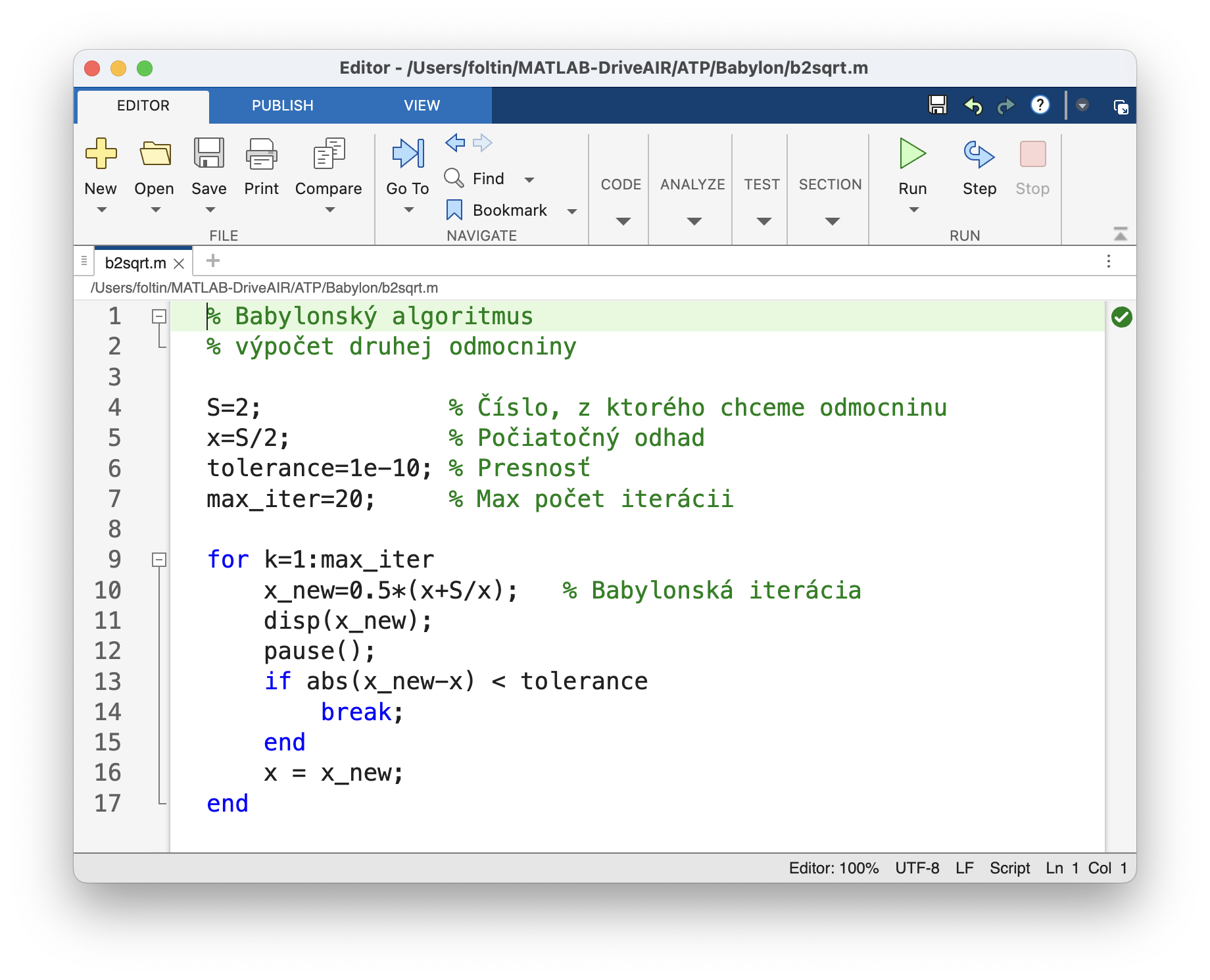Click the undock editor window icon
This screenshot has width=1210, height=980.
click(1121, 106)
